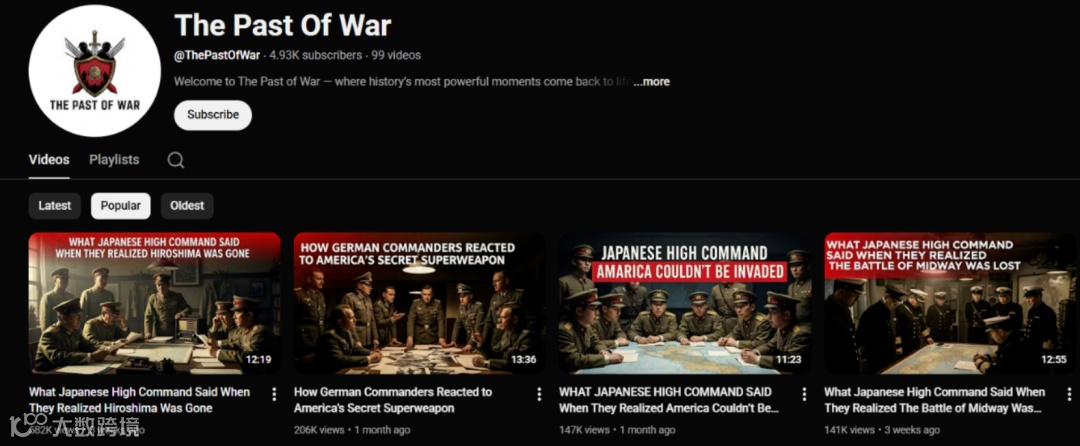This screenshot has width=1080, height=446.
Task: Click title What Japanese High Command Said Midway
Action: pyautogui.click(x=935, y=400)
